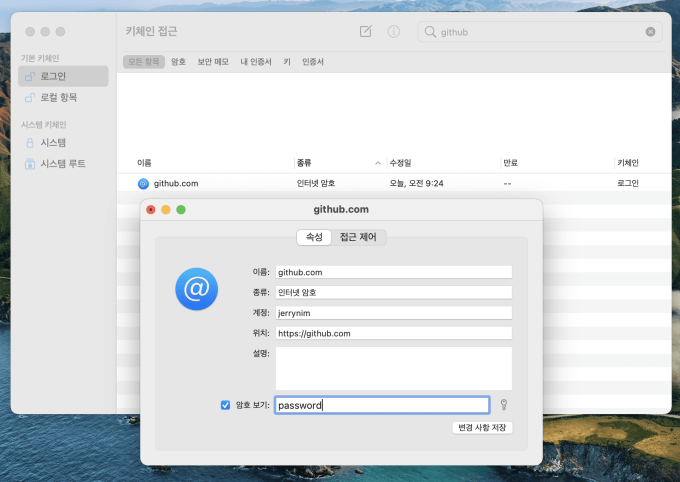The height and width of the screenshot is (482, 680).
Task: Select 시스템 루트 keychain in sidebar
Action: (63, 164)
